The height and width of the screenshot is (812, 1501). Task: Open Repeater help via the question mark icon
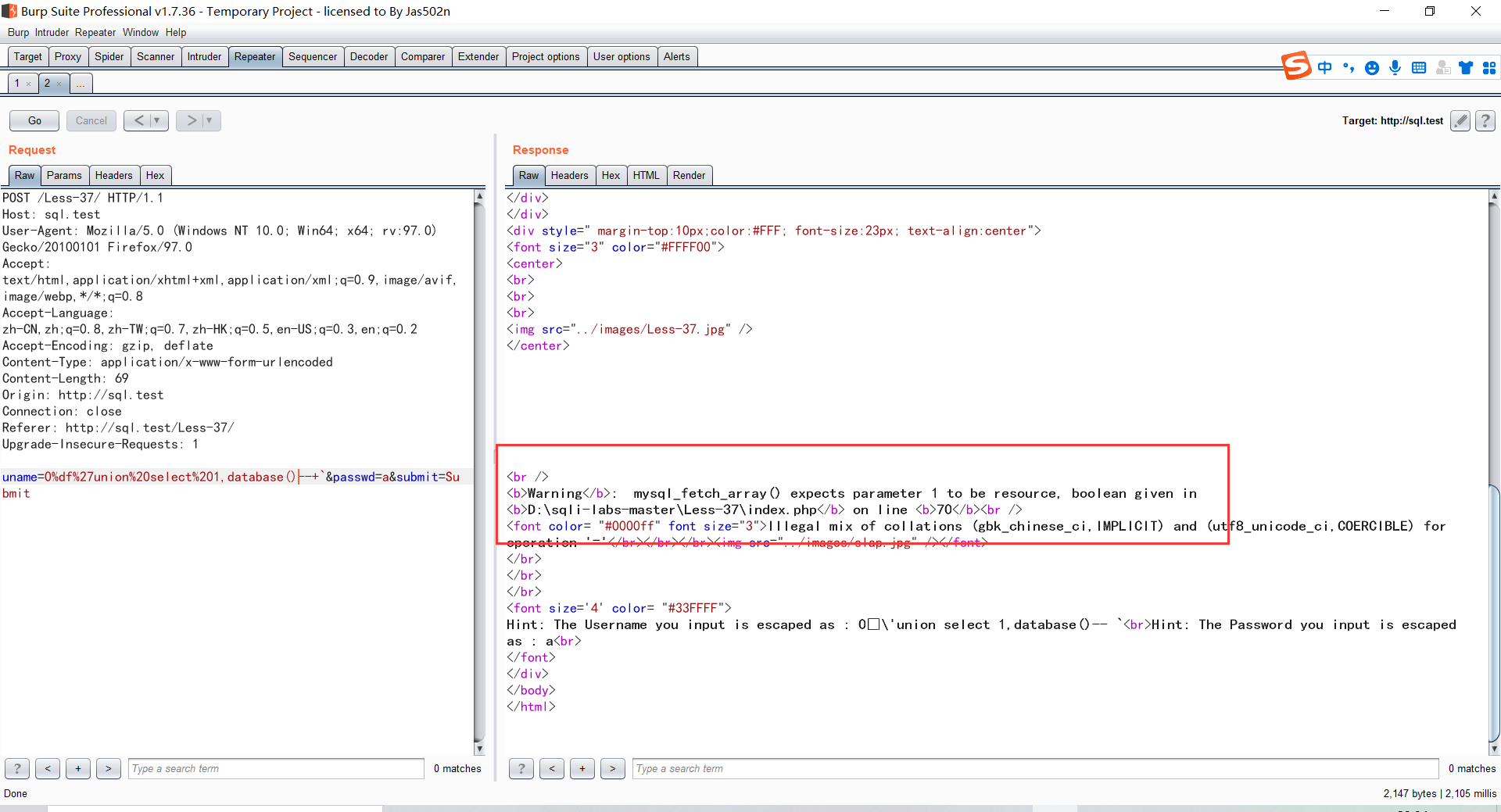[1485, 120]
